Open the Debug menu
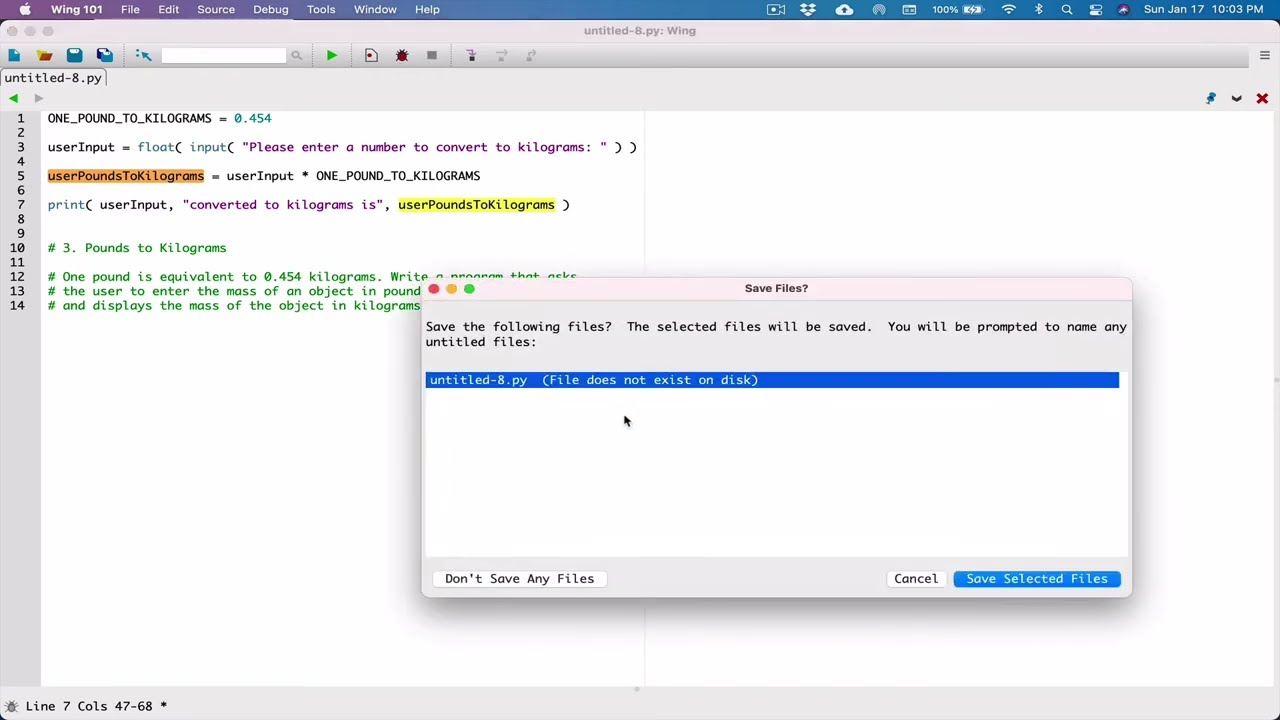The width and height of the screenshot is (1280, 720). [x=270, y=9]
